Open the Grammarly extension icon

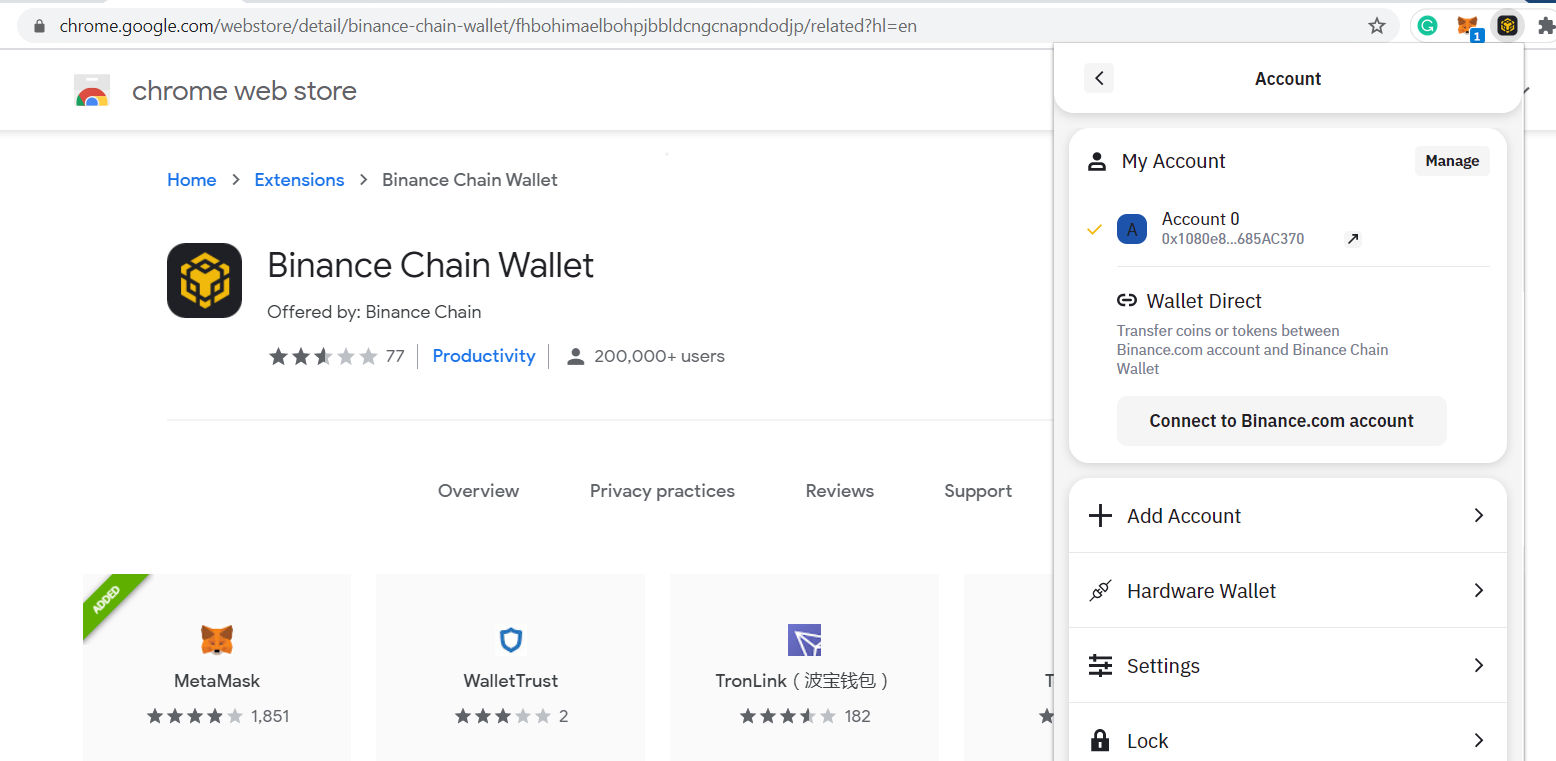1428,26
